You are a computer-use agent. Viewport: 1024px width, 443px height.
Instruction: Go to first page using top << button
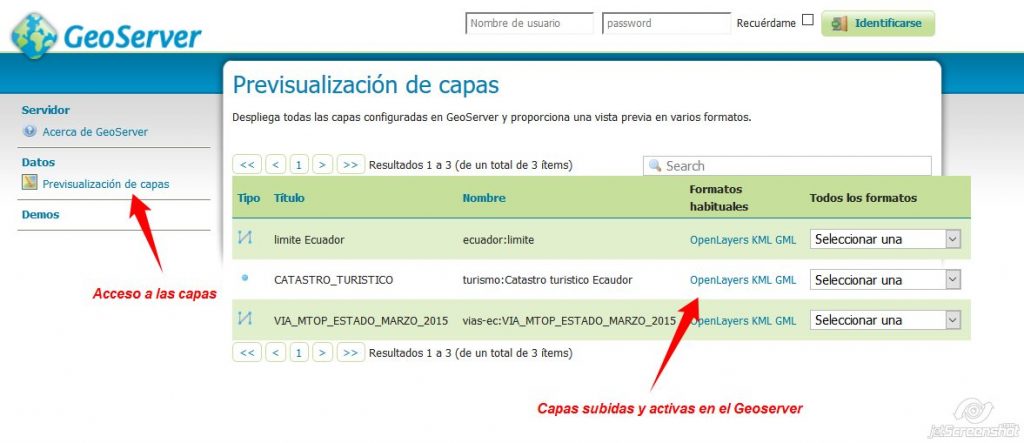pyautogui.click(x=247, y=165)
